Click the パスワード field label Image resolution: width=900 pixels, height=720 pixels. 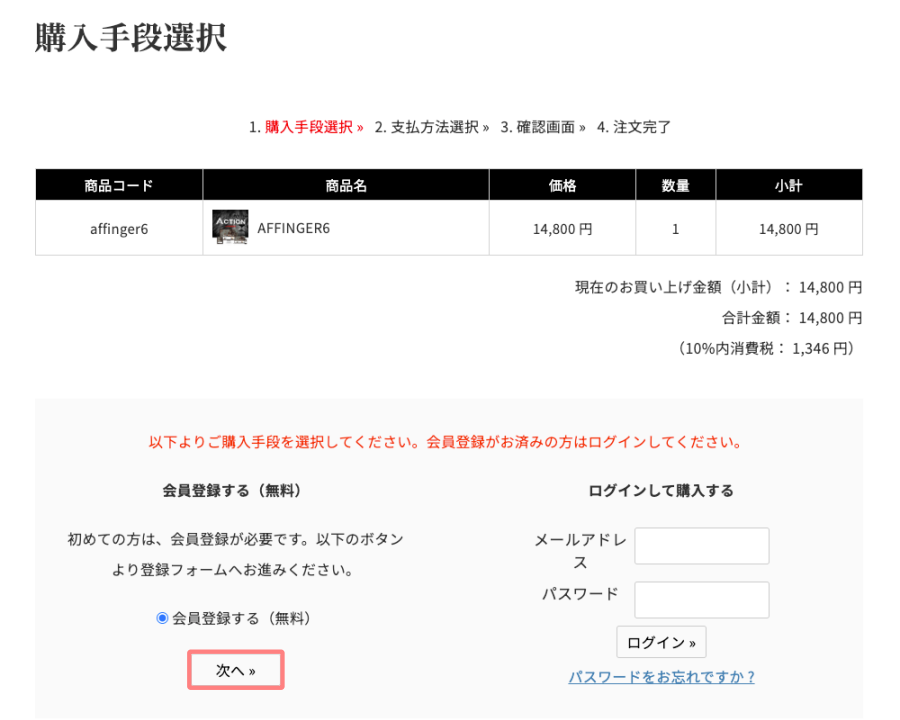[x=580, y=594]
